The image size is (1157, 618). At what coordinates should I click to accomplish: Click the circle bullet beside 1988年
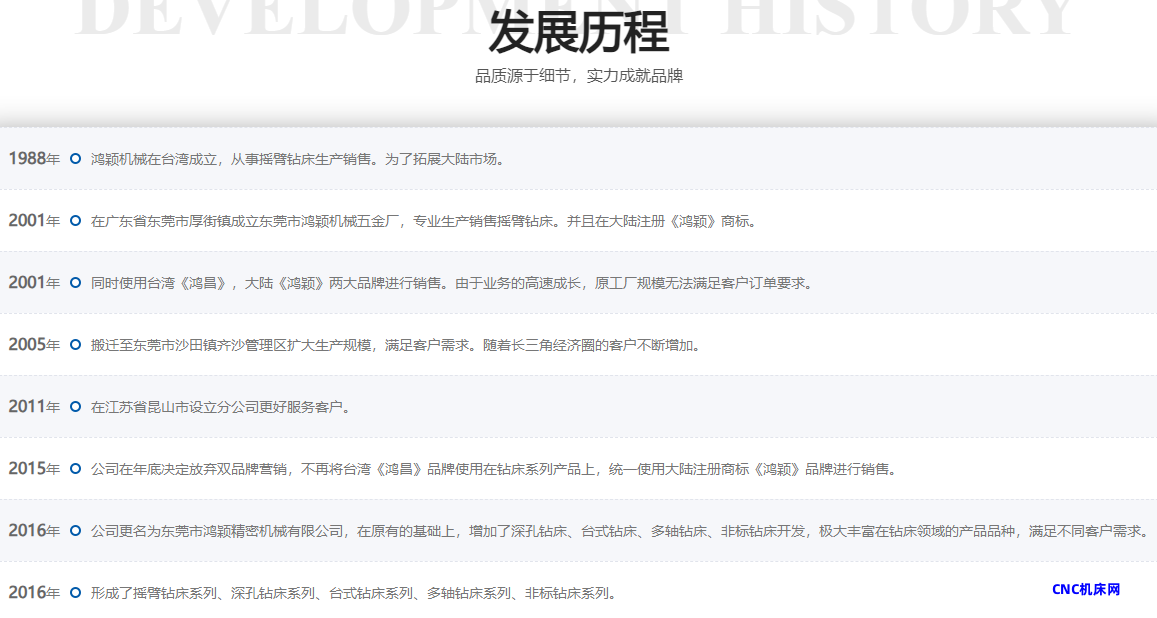(75, 159)
